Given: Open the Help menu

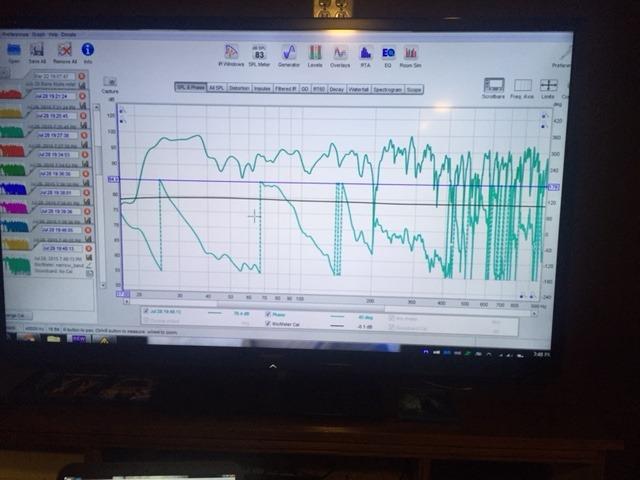Looking at the screenshot, I should [53, 35].
